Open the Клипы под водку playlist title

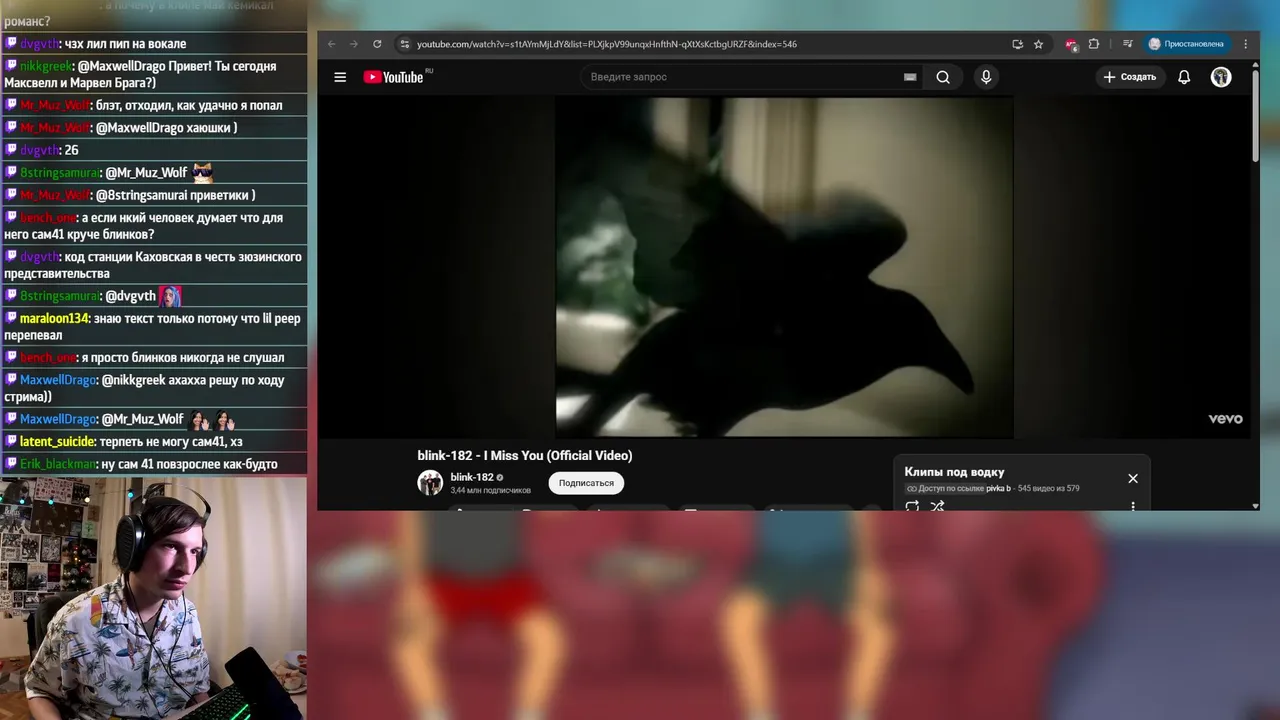[954, 472]
